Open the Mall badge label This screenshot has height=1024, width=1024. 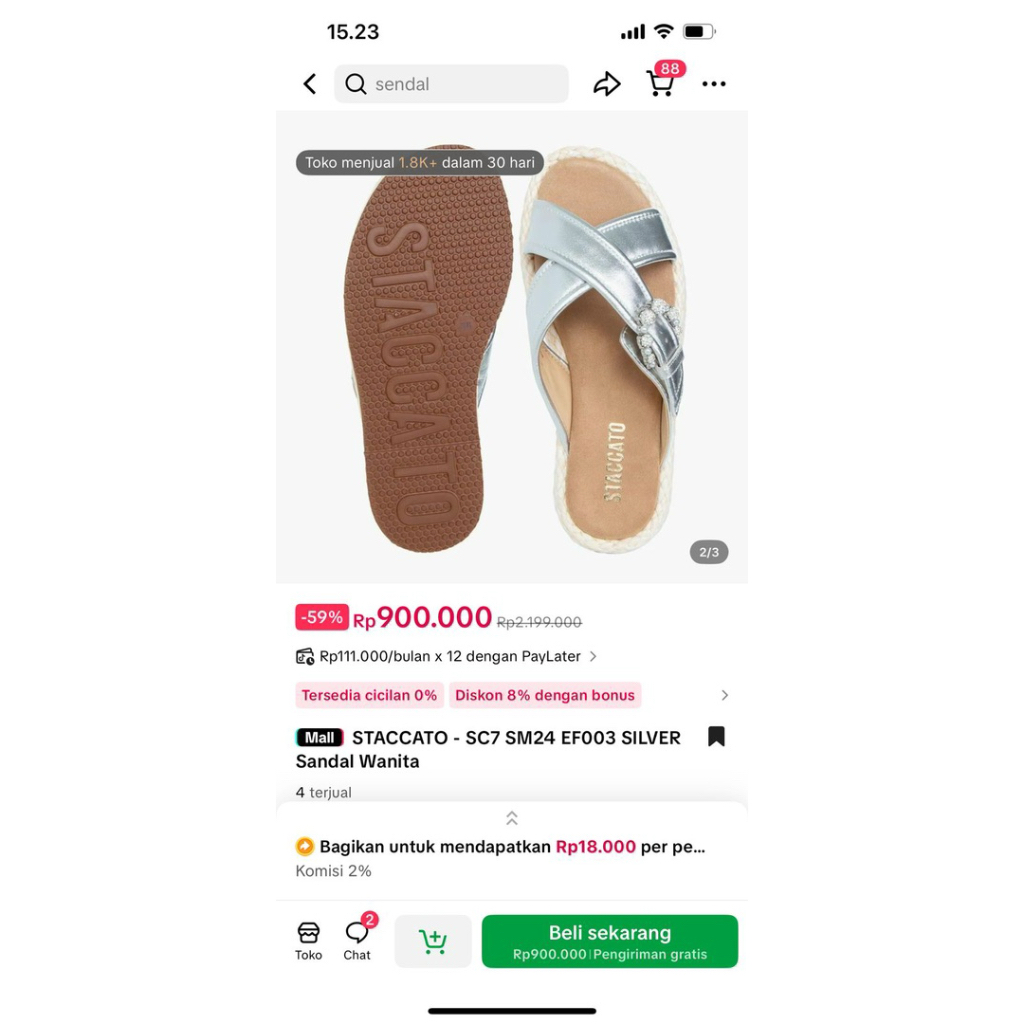click(319, 737)
